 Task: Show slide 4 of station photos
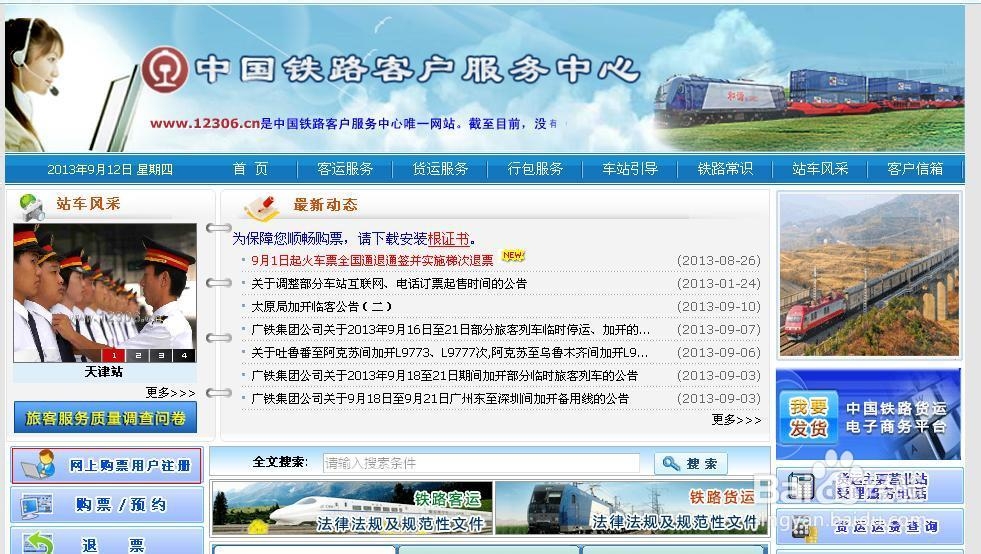coord(184,356)
